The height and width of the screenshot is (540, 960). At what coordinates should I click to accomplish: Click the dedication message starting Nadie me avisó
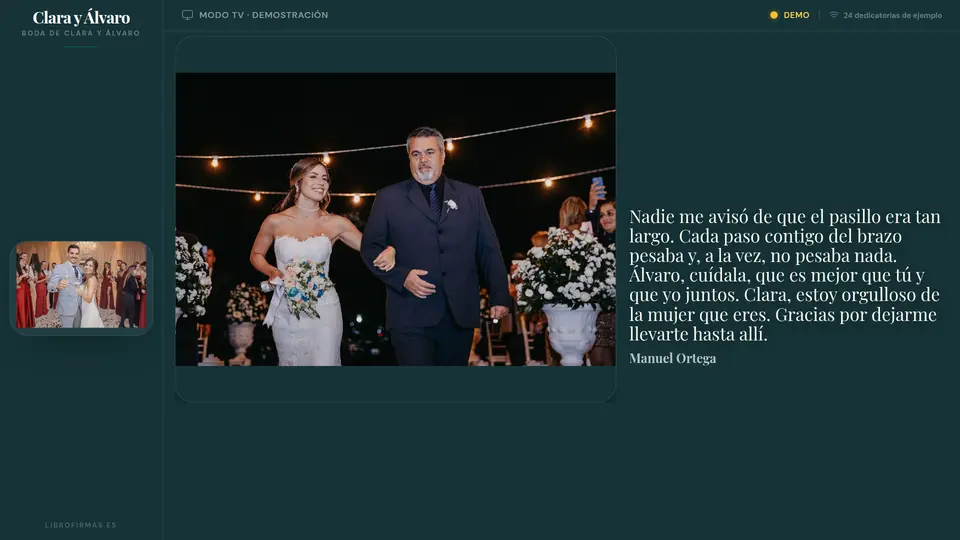(785, 275)
